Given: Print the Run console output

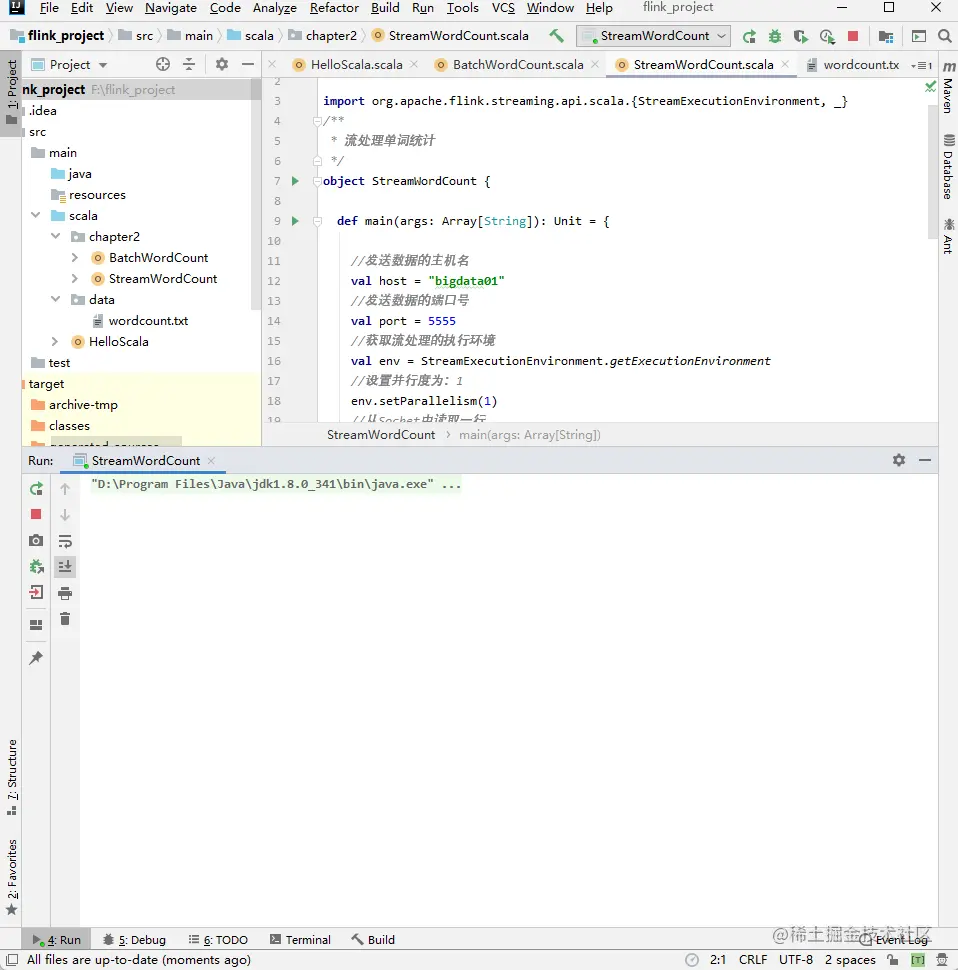Looking at the screenshot, I should click(65, 593).
